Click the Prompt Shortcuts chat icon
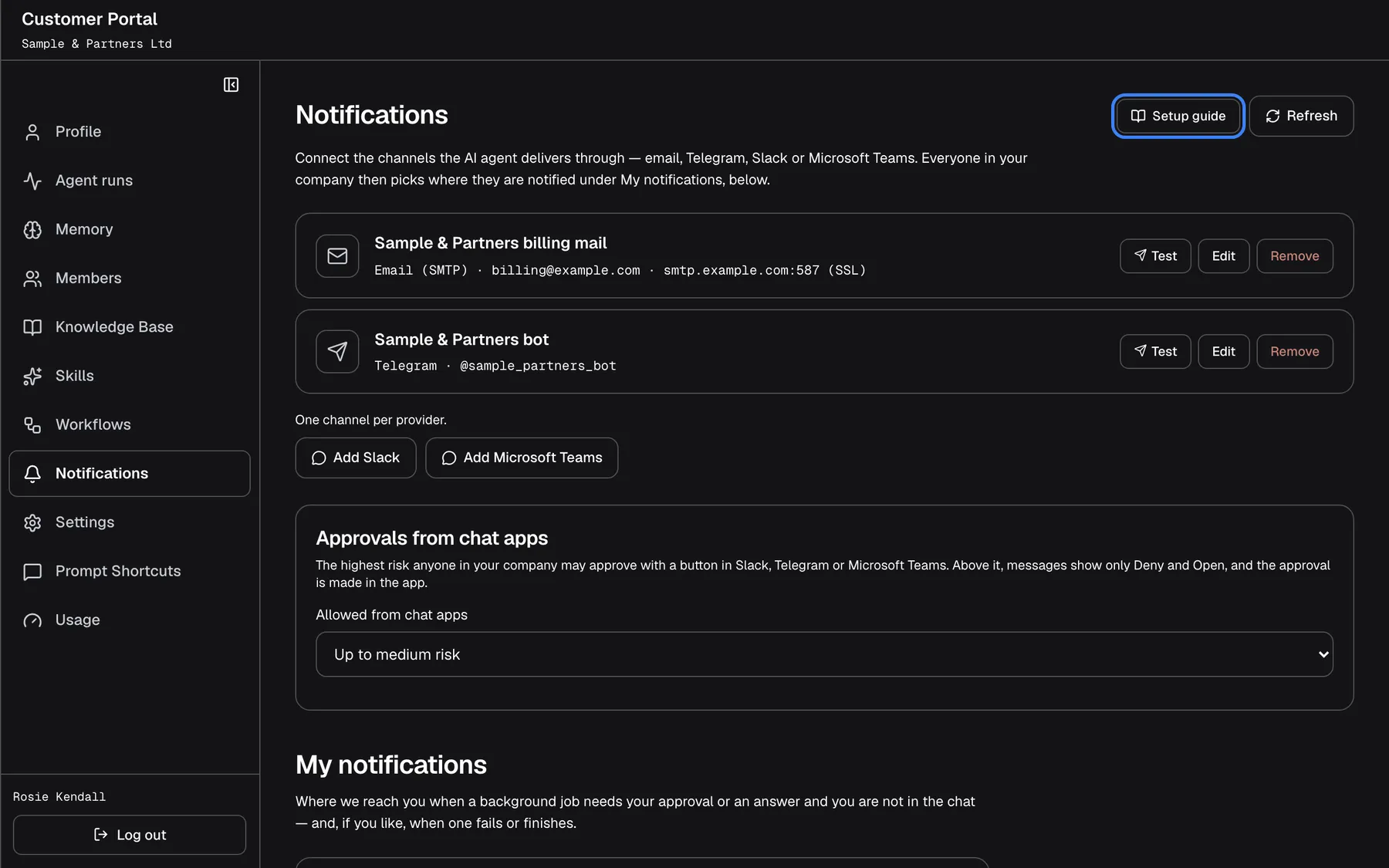The height and width of the screenshot is (868, 1389). [x=32, y=572]
